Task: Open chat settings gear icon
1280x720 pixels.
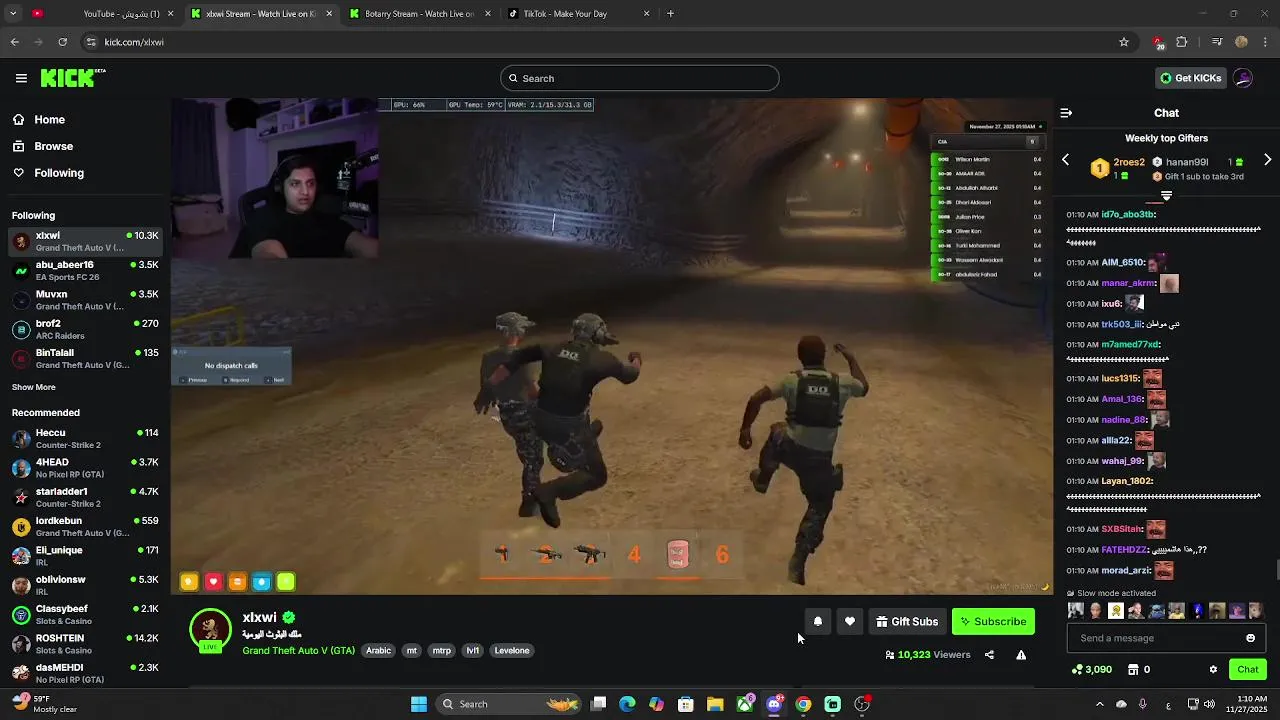Action: click(x=1213, y=669)
